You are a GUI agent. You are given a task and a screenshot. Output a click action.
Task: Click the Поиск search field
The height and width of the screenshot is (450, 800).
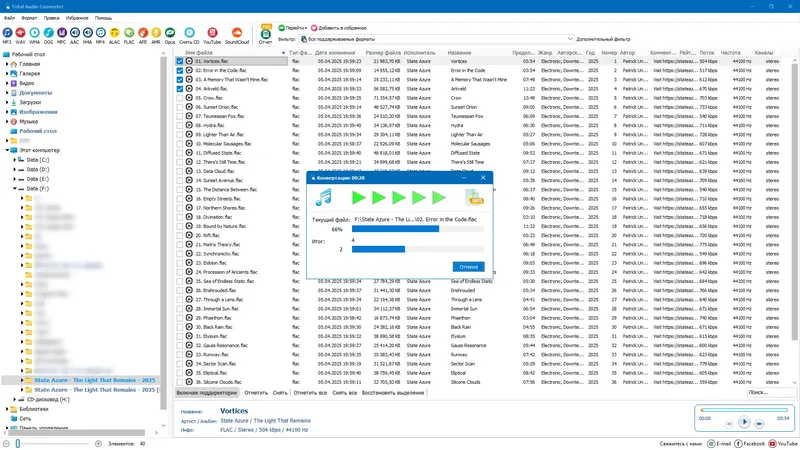771,392
